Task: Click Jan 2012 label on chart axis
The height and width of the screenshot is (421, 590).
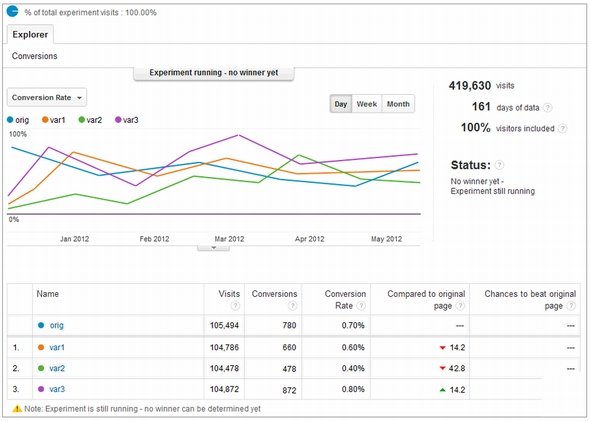Action: click(75, 239)
